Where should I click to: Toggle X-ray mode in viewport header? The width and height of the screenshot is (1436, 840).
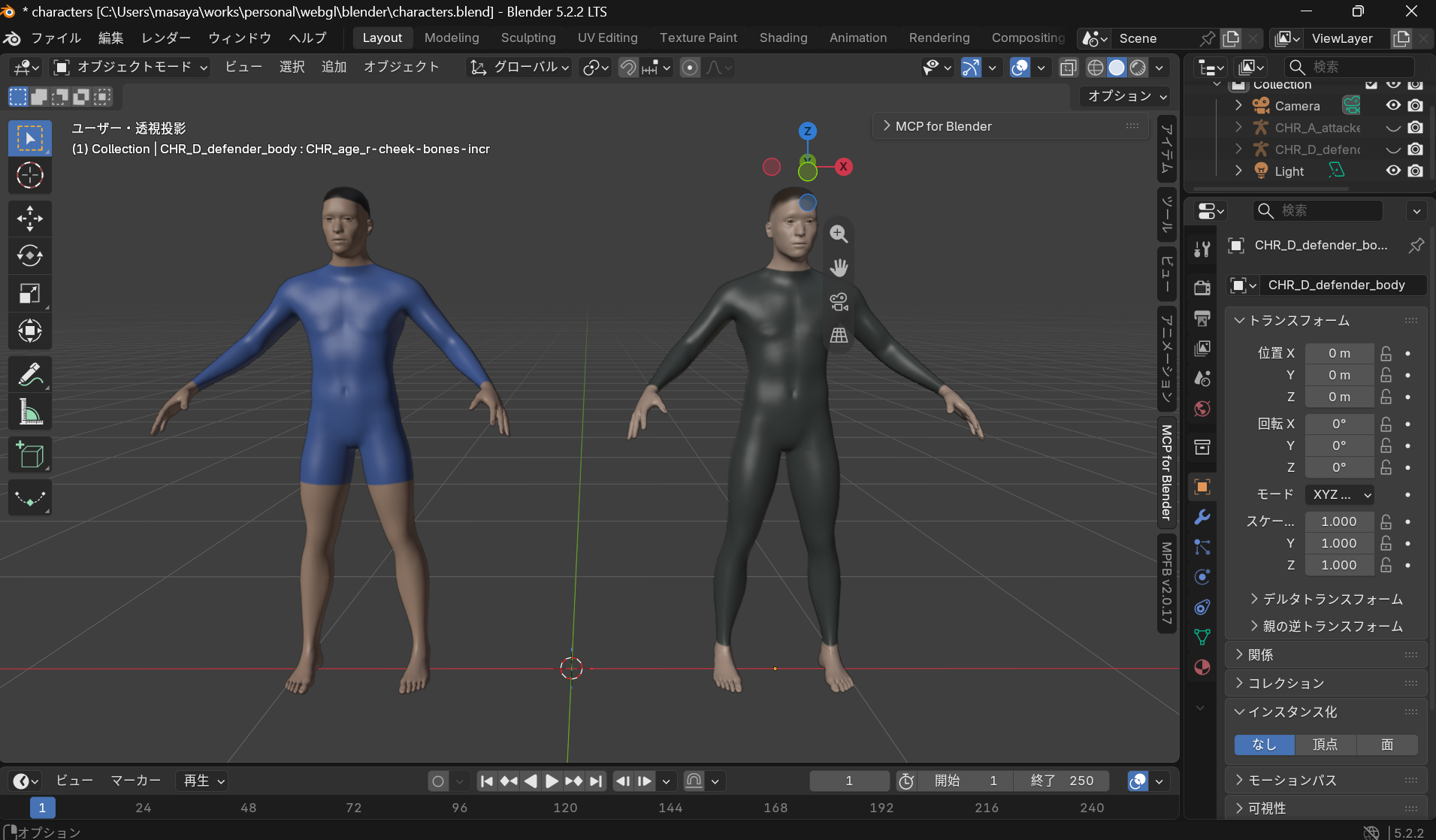coord(1068,68)
